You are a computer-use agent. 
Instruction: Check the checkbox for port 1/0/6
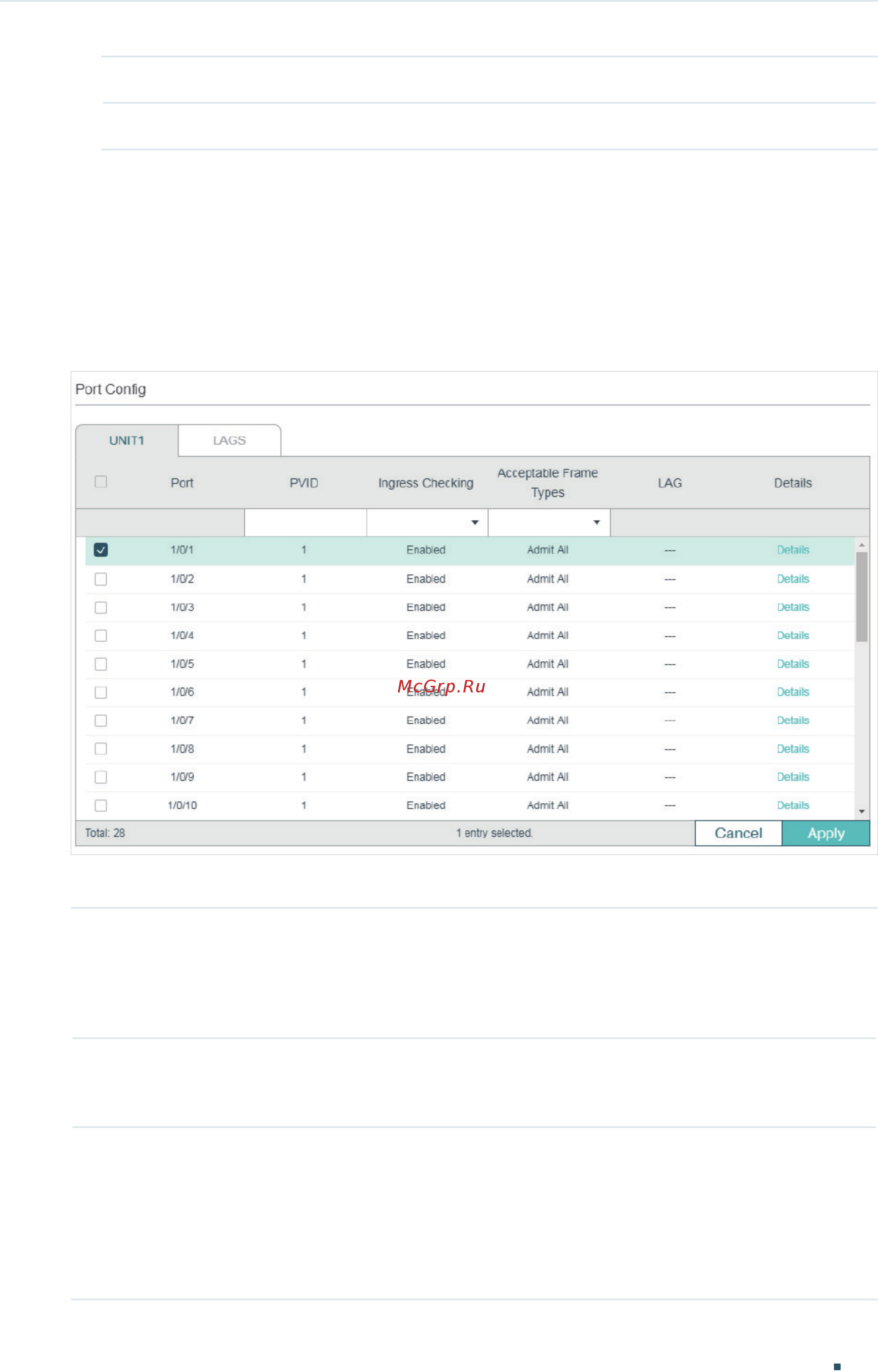click(x=101, y=692)
